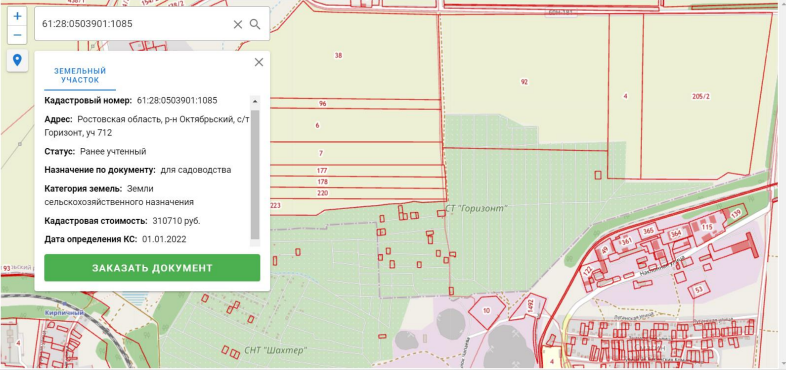Click the location pin marker button

click(17, 61)
